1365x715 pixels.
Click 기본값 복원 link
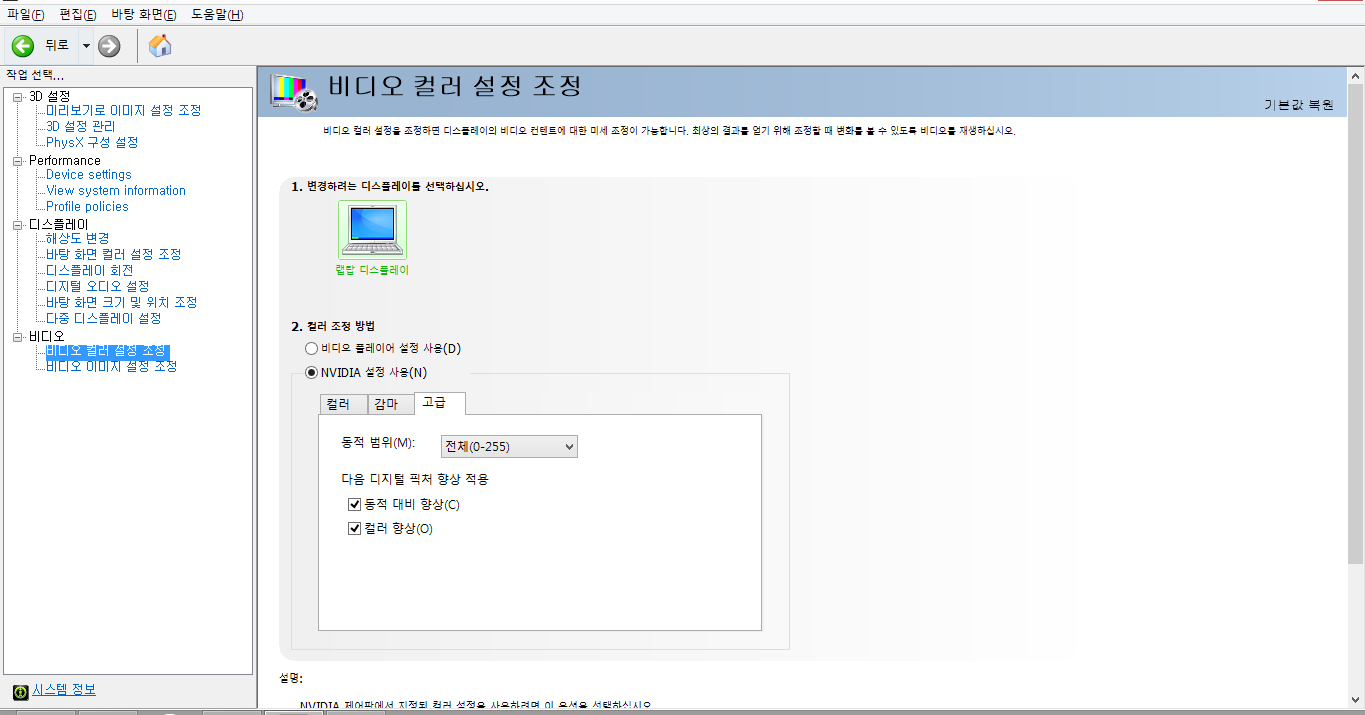[x=1298, y=104]
